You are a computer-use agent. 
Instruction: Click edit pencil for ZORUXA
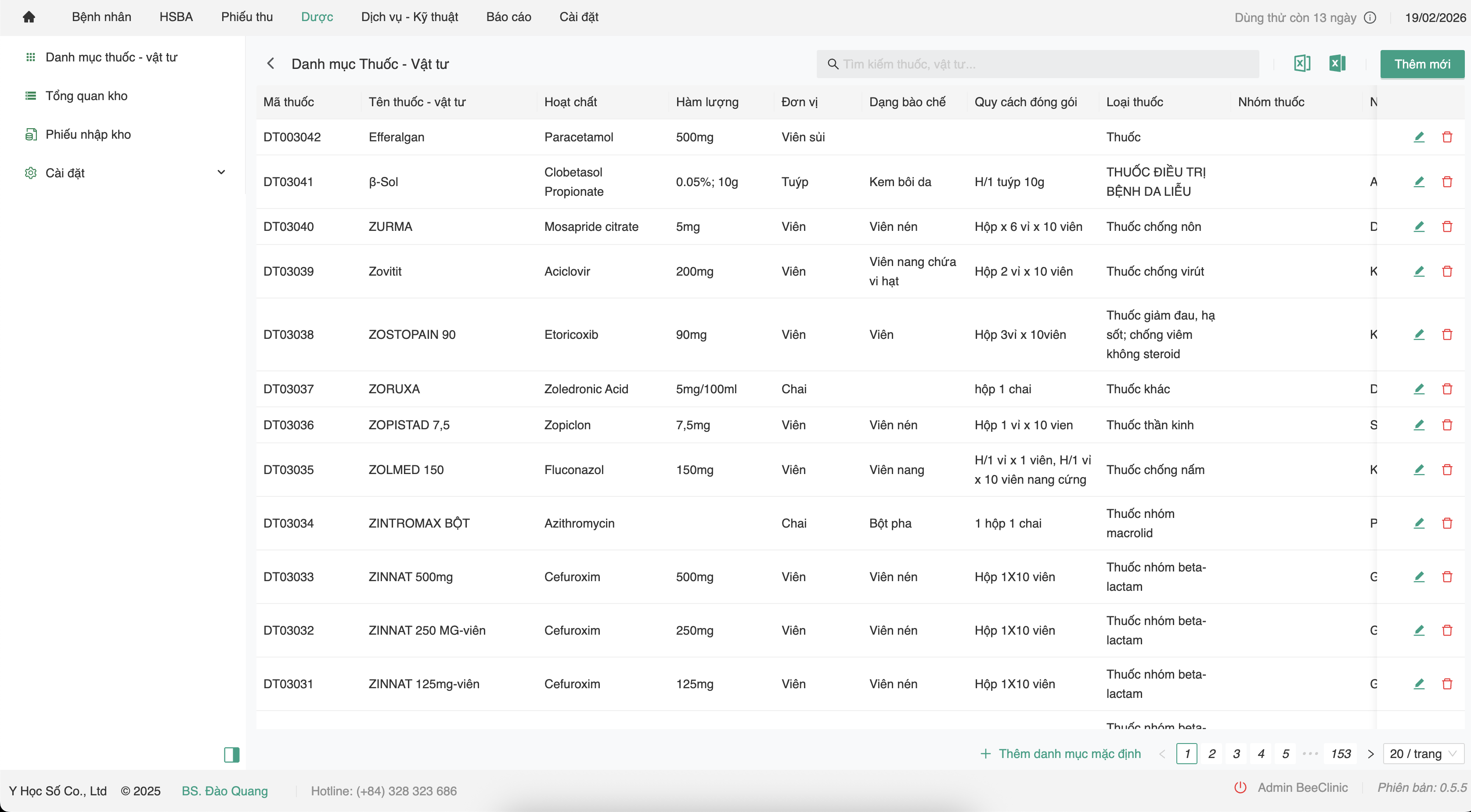coord(1419,389)
